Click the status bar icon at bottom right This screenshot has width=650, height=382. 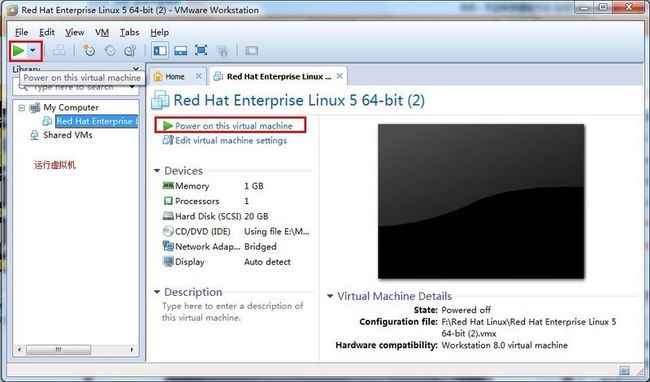(x=624, y=370)
